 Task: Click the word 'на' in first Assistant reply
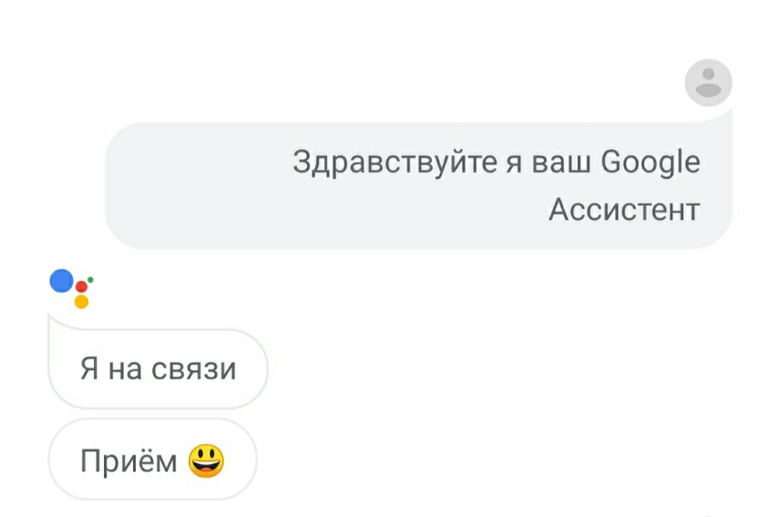(125, 370)
